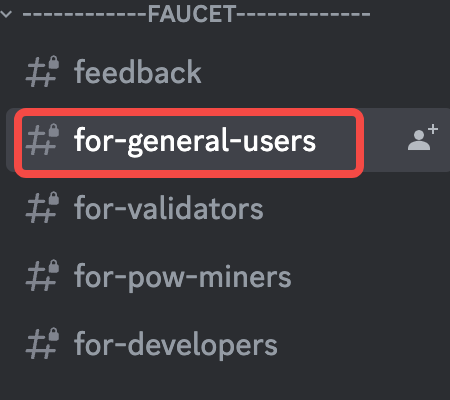
Task: Go to the for-pow-miners channel
Action: coord(183,276)
